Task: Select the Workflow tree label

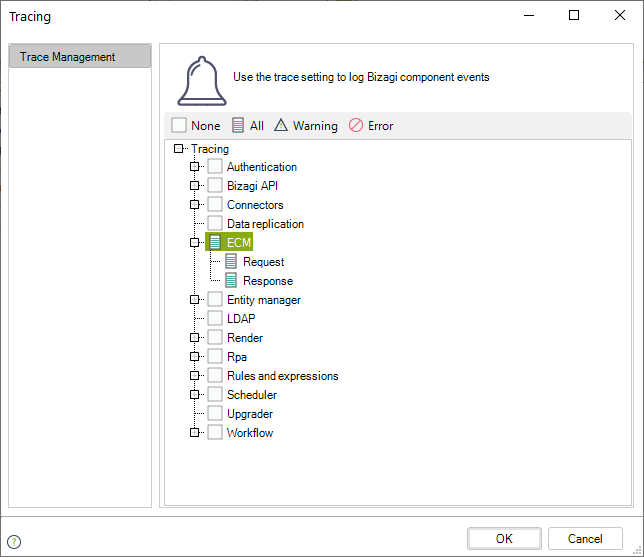Action: click(x=250, y=433)
